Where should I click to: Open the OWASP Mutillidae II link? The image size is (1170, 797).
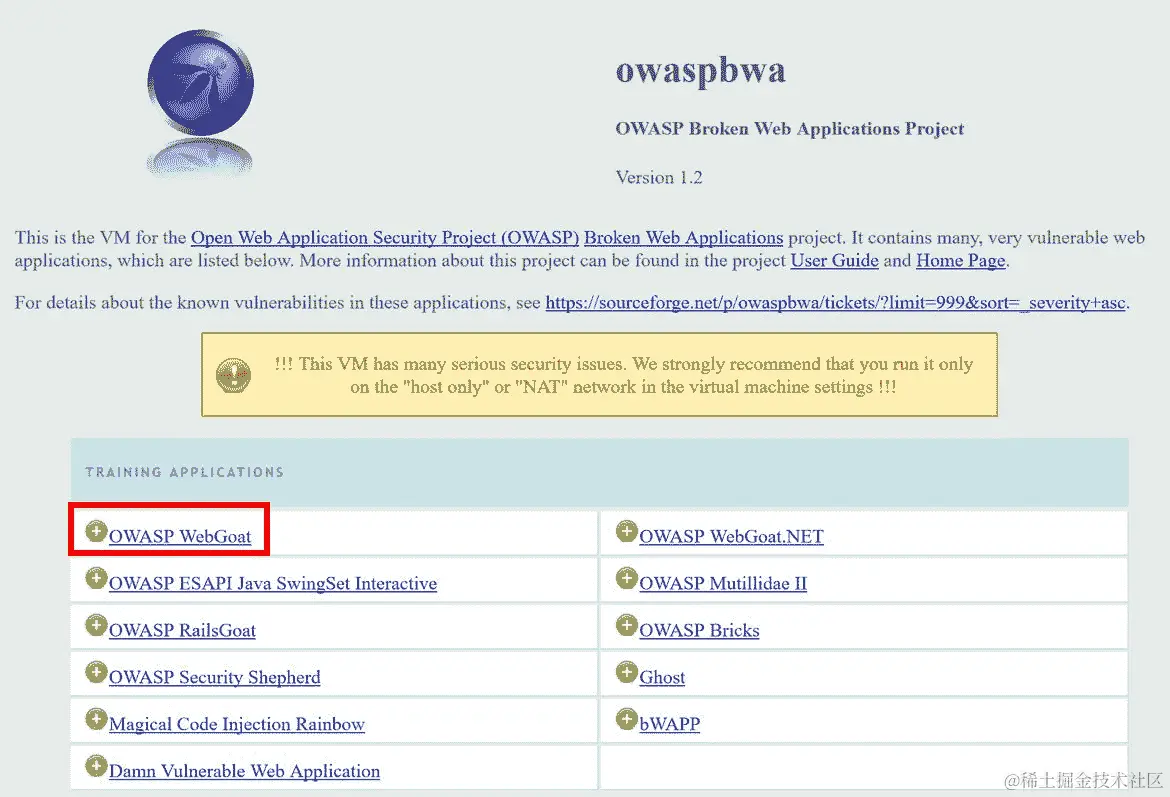(x=723, y=584)
